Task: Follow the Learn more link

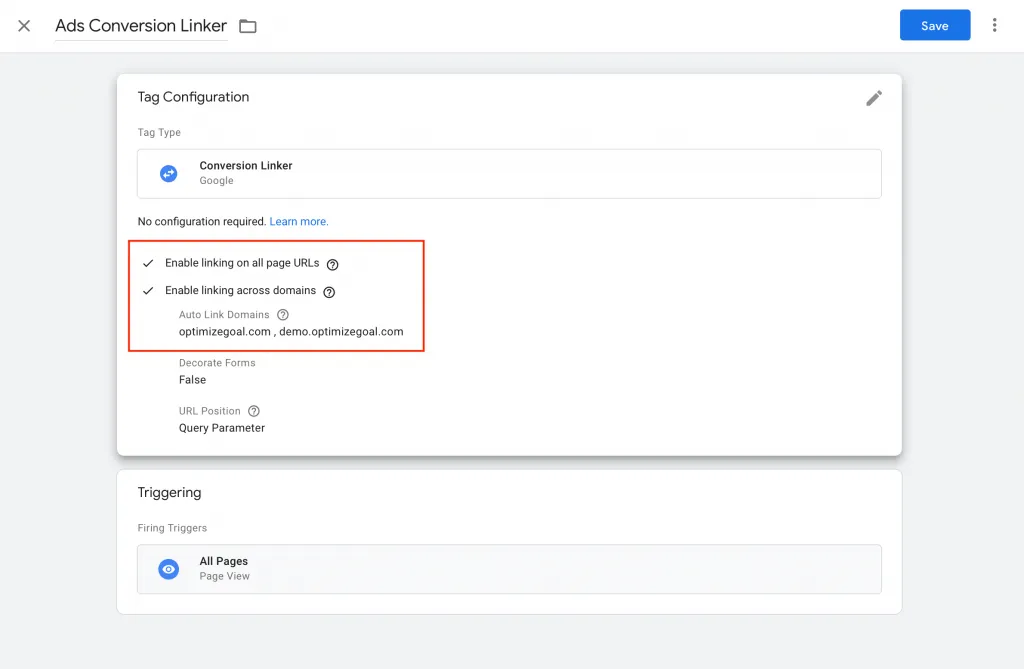Action: 298,221
